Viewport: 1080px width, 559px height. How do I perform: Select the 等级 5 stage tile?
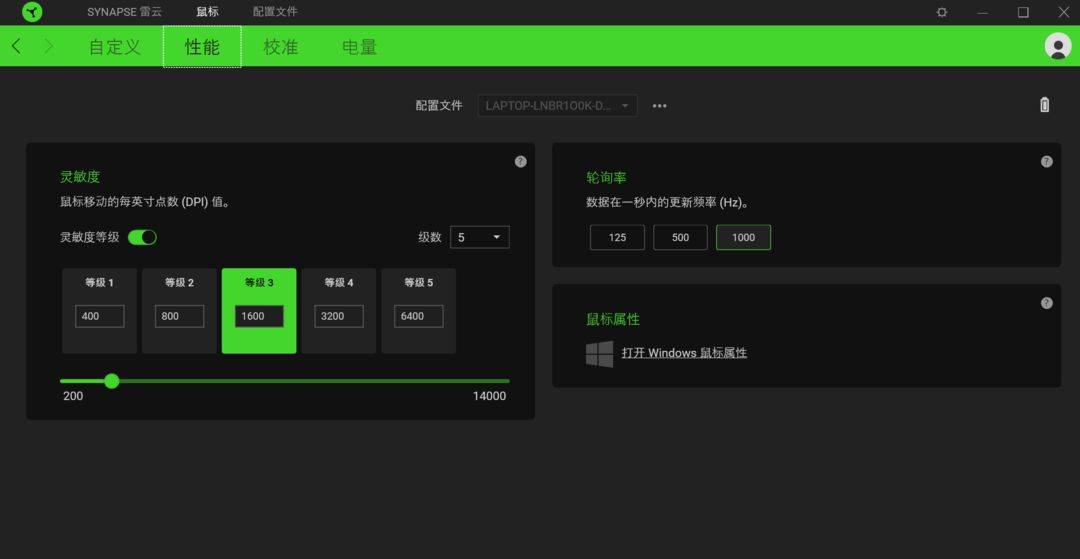(419, 311)
